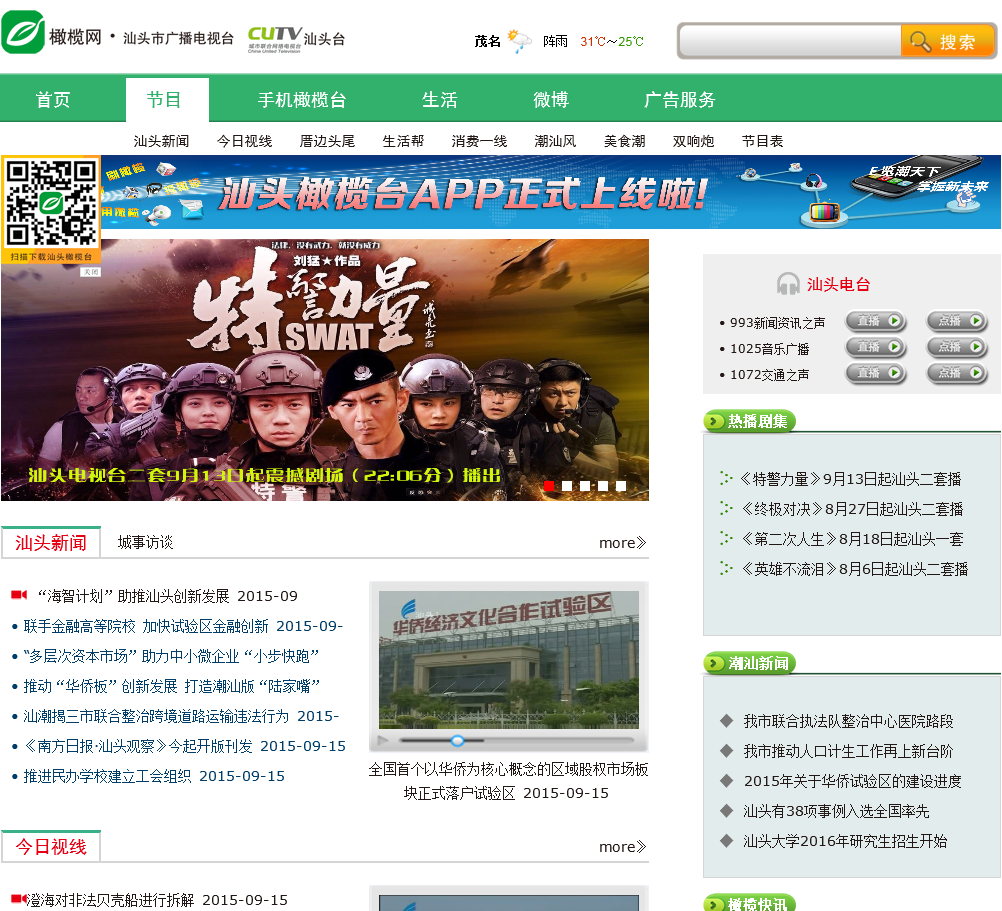Select the fourth slideshow indicator dot
Screen dimensions: 1002x911
(x=603, y=486)
